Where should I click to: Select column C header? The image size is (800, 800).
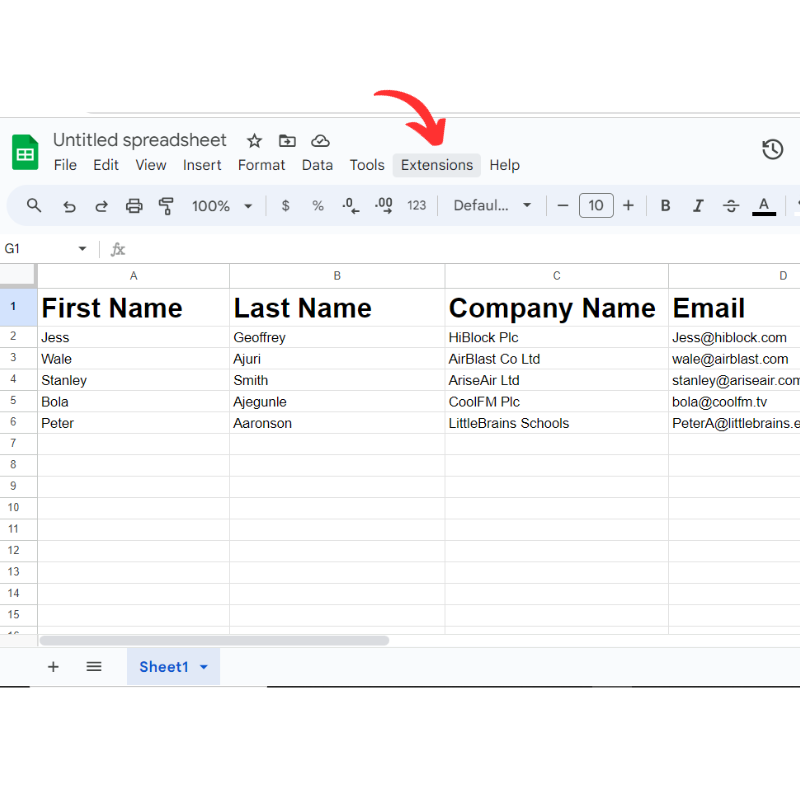coord(557,276)
